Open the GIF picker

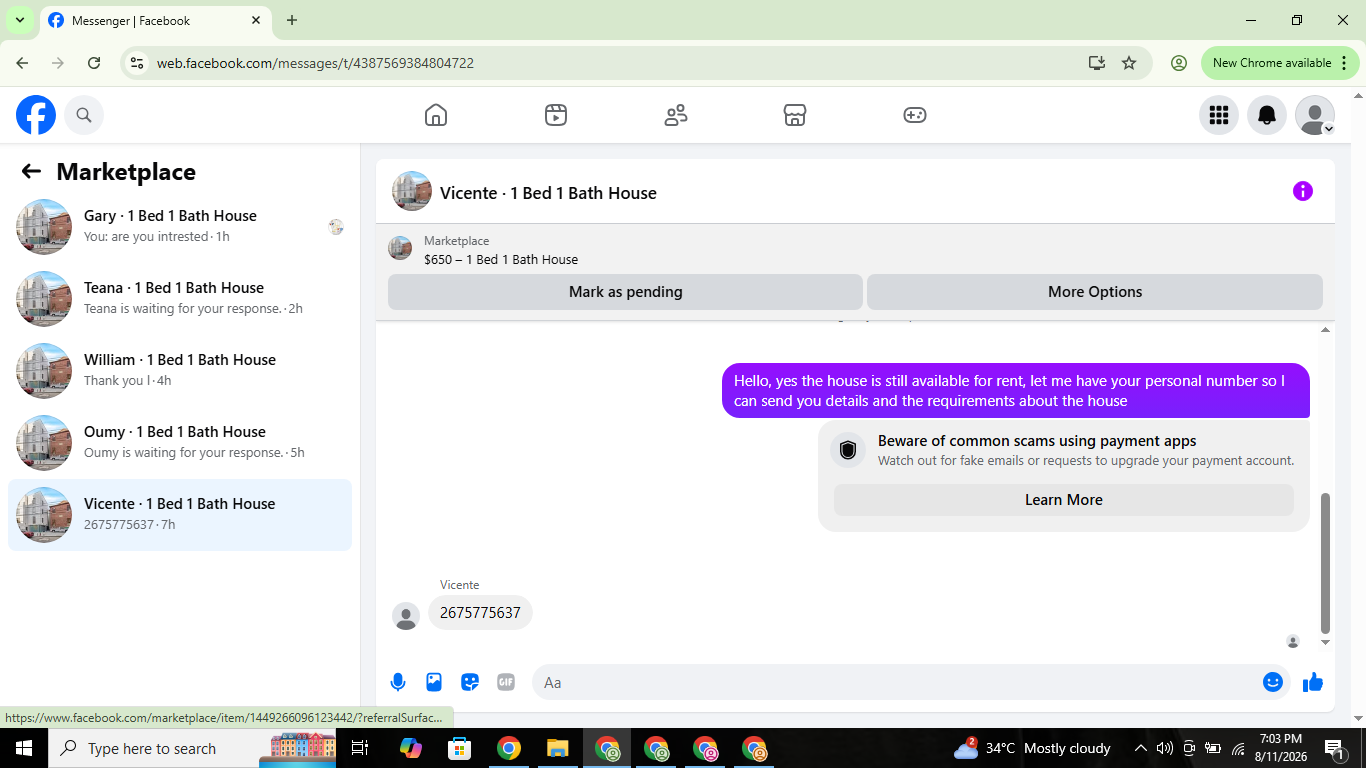(506, 682)
